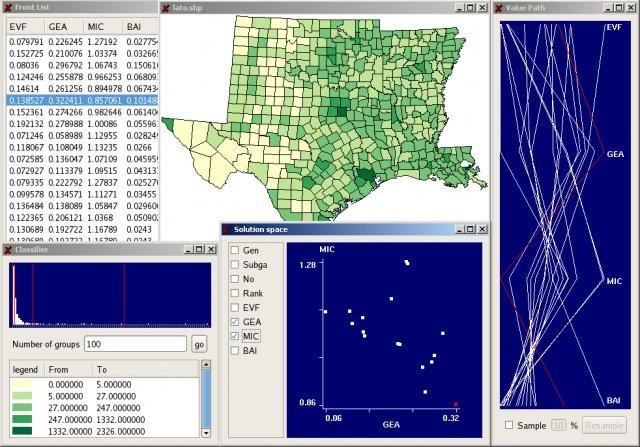
Task: Minimize the Classifier window
Action: 189,249
